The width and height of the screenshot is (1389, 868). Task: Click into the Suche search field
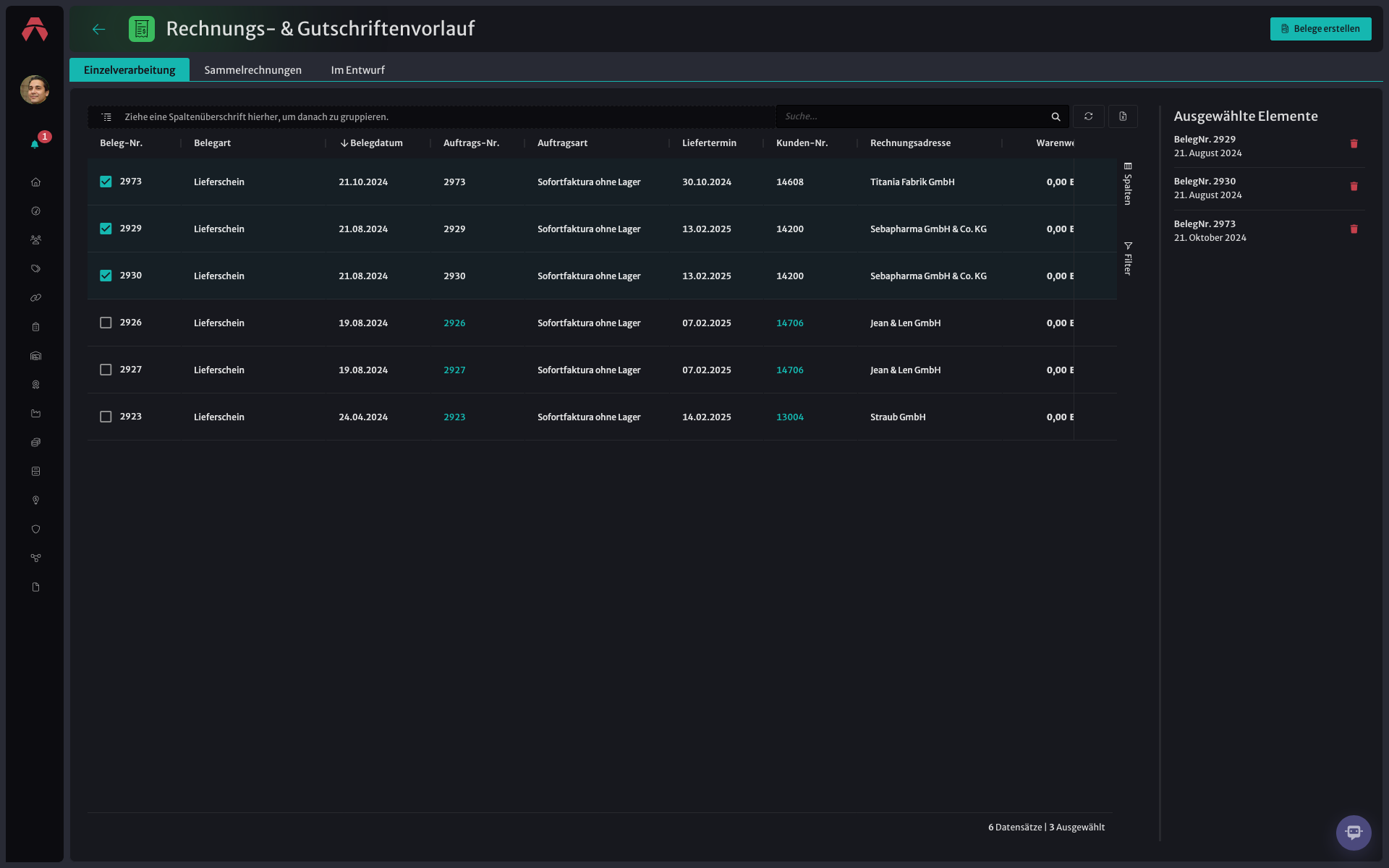tap(913, 116)
